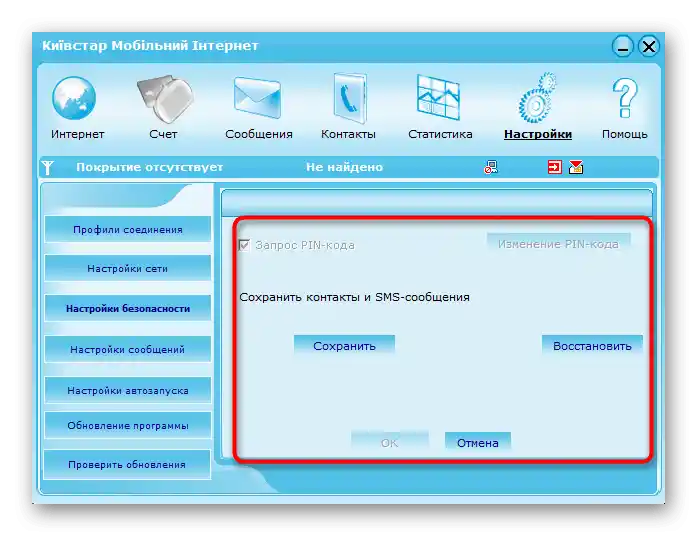Click the envelope message status icon
Image resolution: width=697 pixels, height=536 pixels.
tap(576, 167)
